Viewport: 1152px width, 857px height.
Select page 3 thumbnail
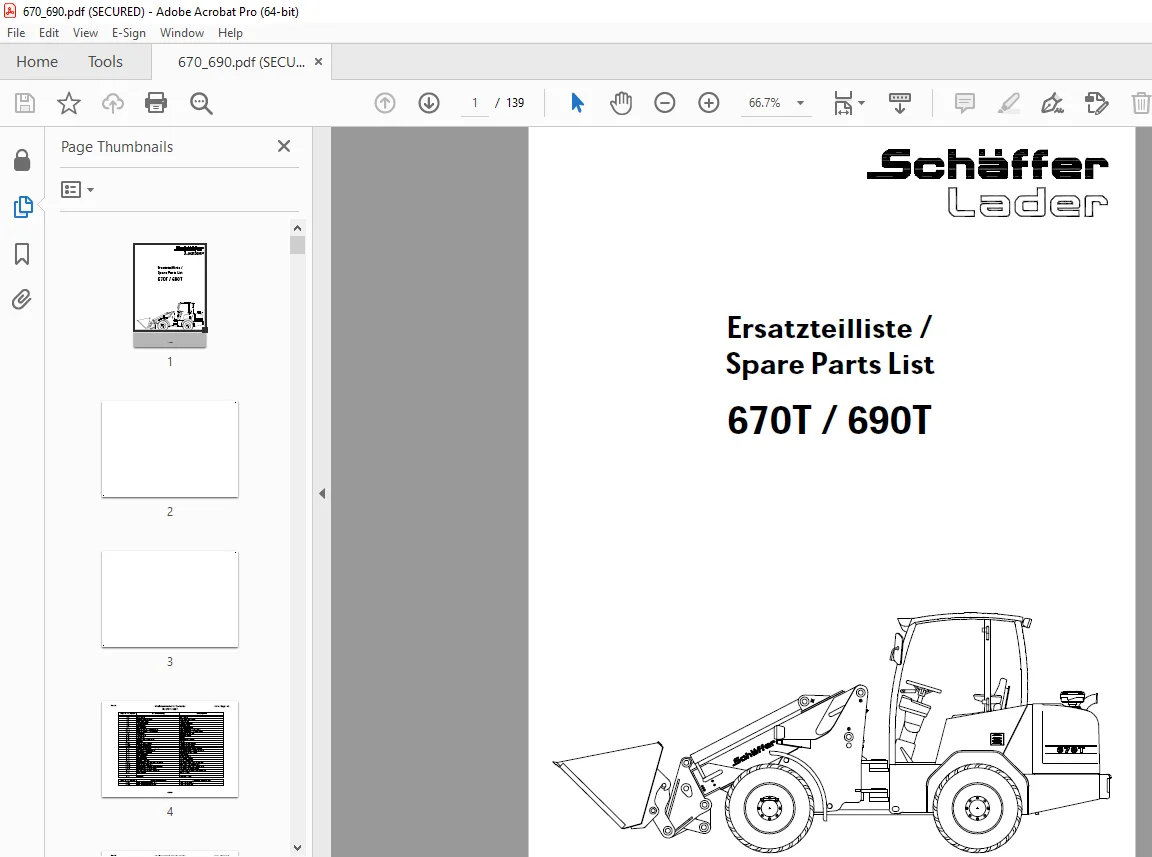170,599
